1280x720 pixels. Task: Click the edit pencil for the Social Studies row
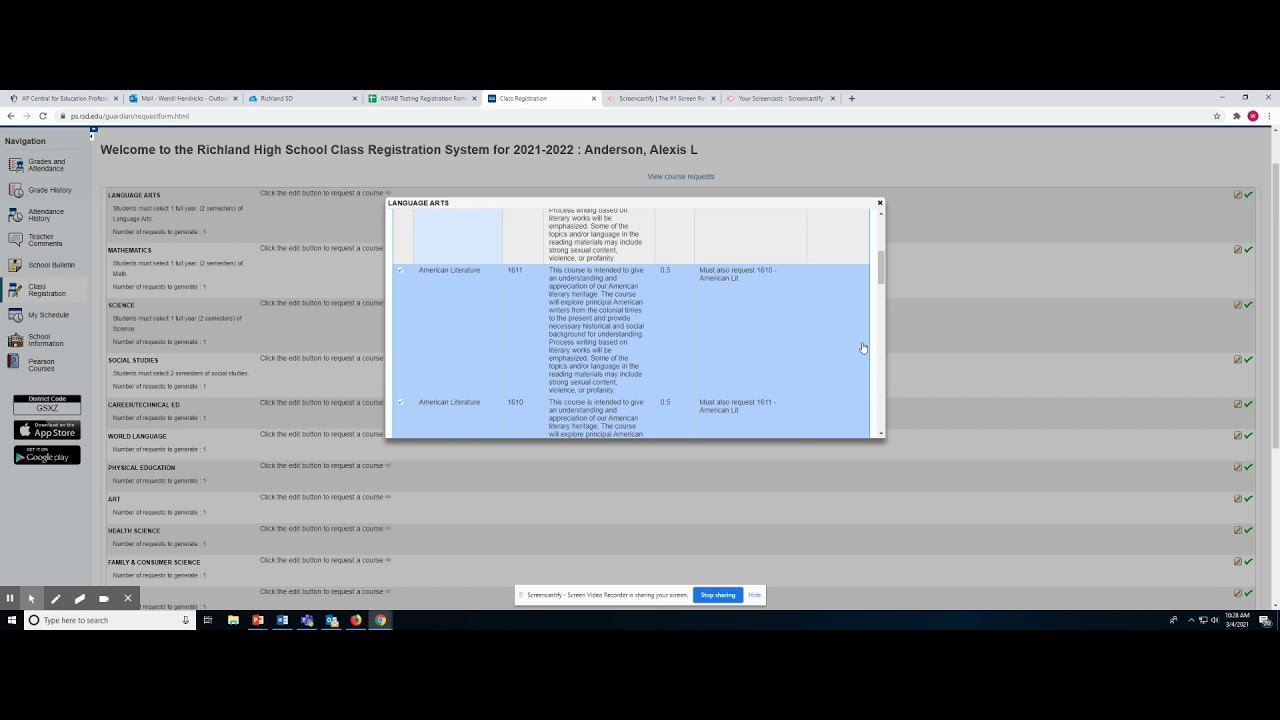click(1238, 360)
